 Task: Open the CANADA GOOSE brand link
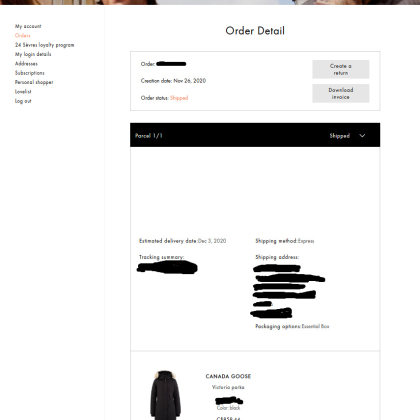point(228,376)
